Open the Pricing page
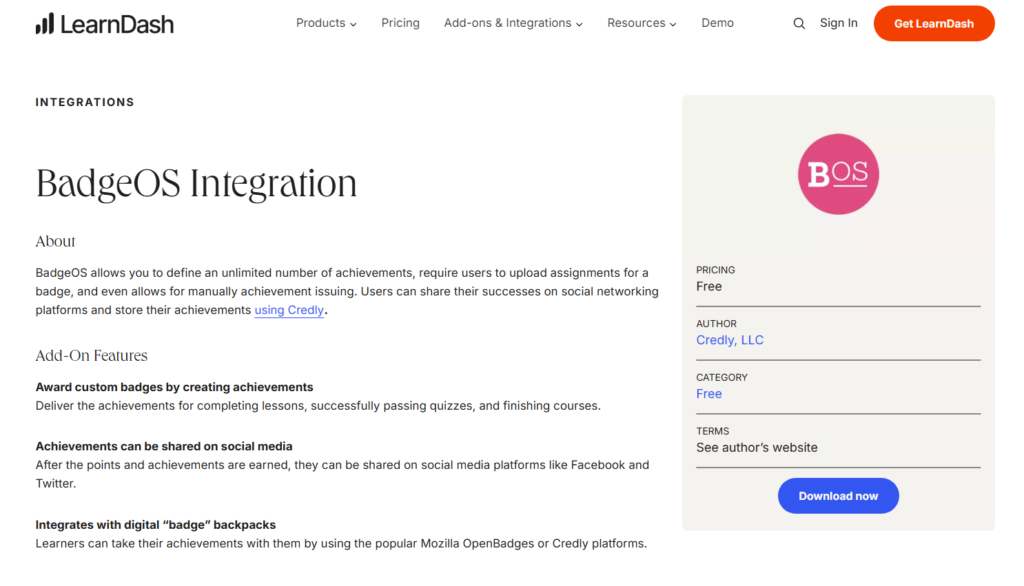The image size is (1024, 586). pos(400,23)
